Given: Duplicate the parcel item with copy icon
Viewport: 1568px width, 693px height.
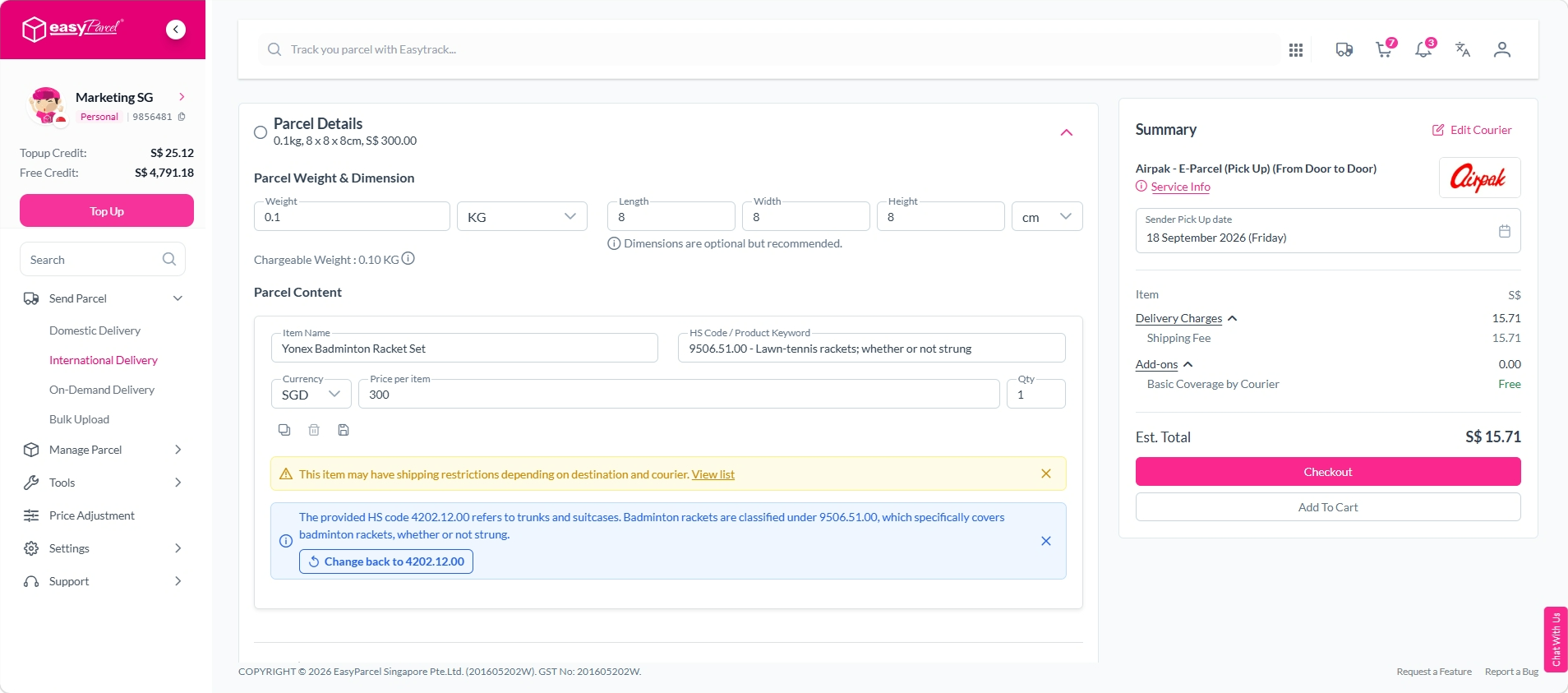Looking at the screenshot, I should [284, 430].
